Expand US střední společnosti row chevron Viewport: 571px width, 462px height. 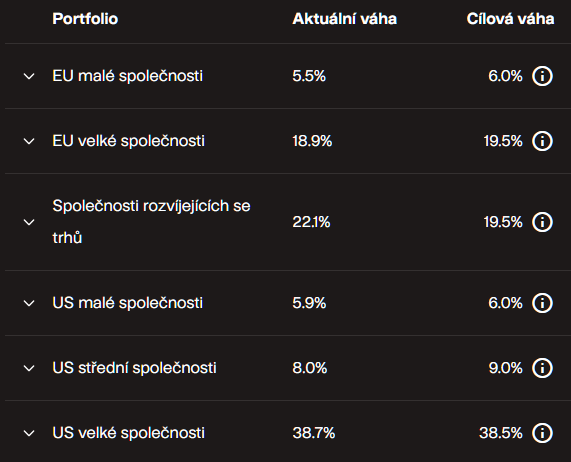(29, 368)
